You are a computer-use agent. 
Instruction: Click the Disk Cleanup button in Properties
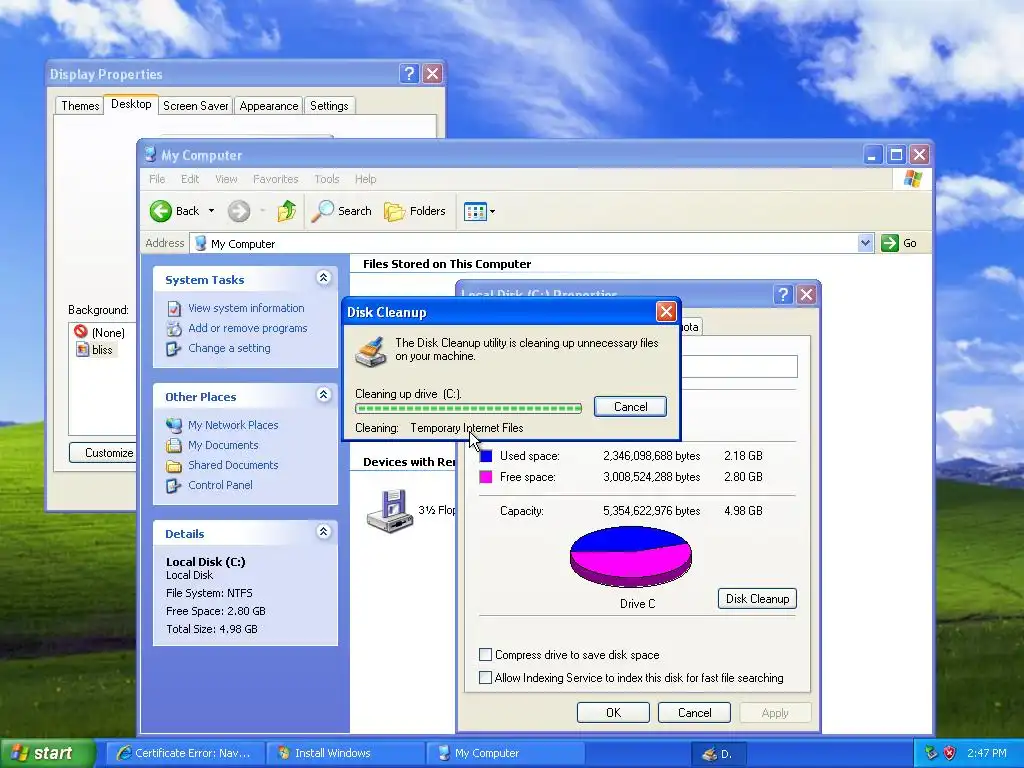point(757,599)
